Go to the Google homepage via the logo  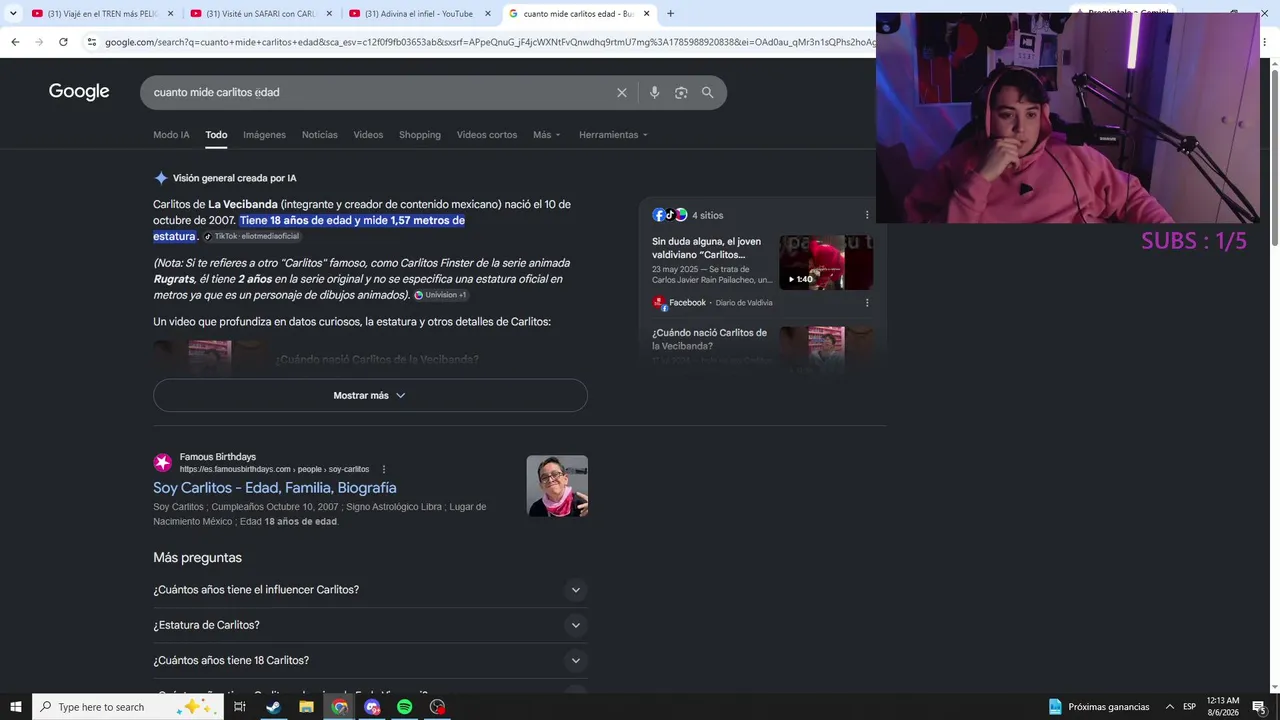pos(79,92)
